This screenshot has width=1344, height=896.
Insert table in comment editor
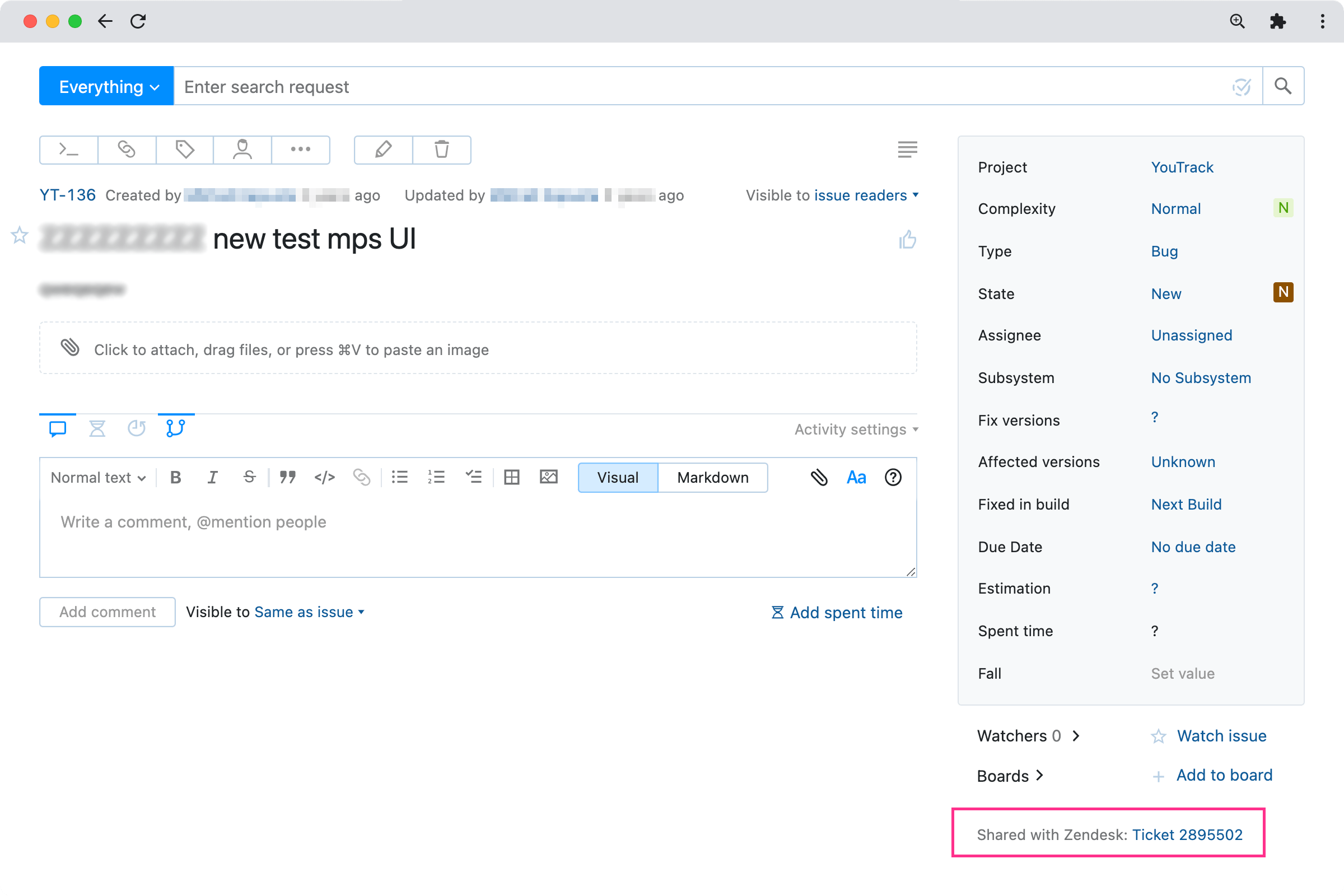(x=511, y=477)
